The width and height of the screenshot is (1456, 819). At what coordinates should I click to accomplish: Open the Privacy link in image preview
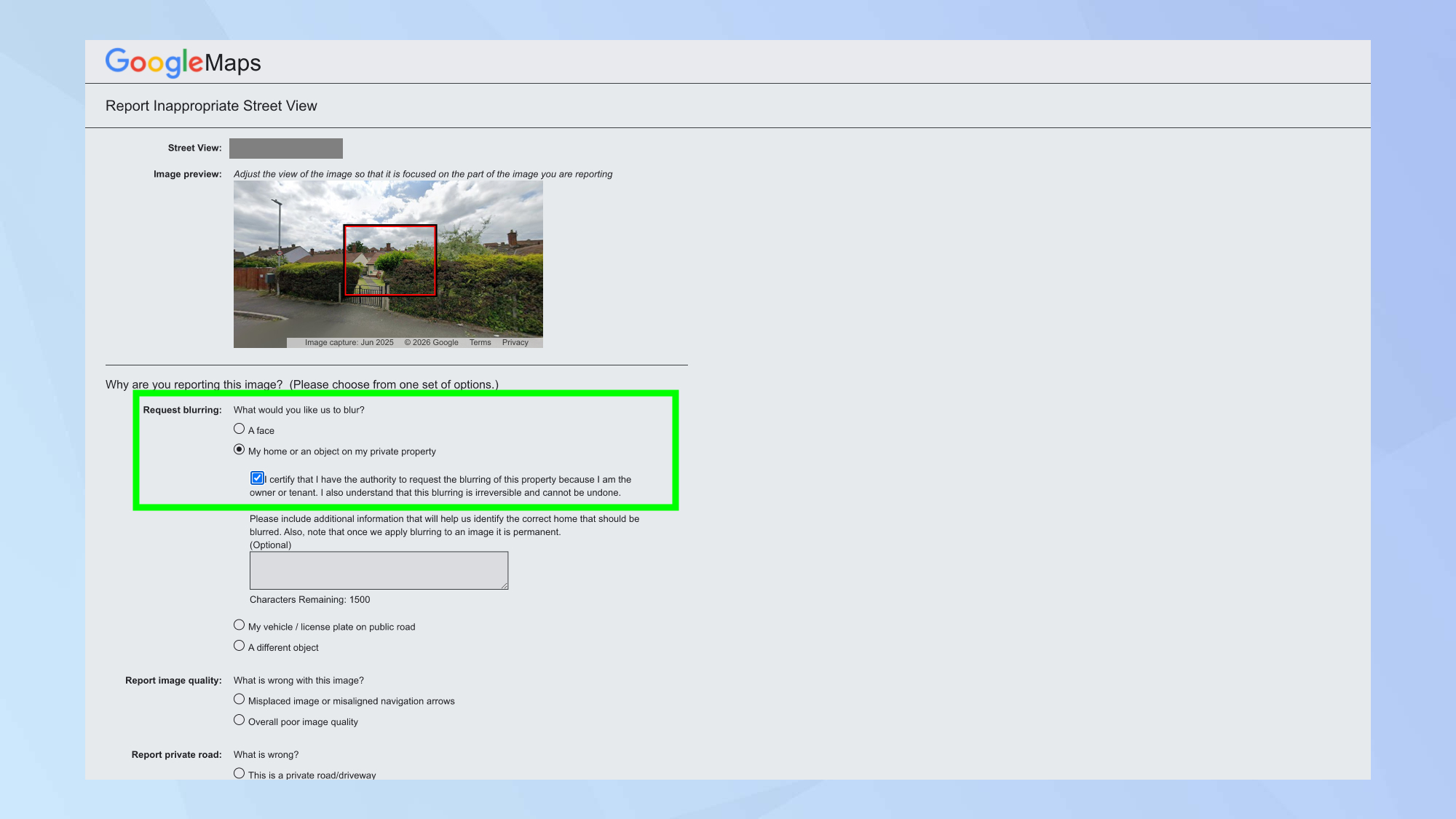(515, 342)
